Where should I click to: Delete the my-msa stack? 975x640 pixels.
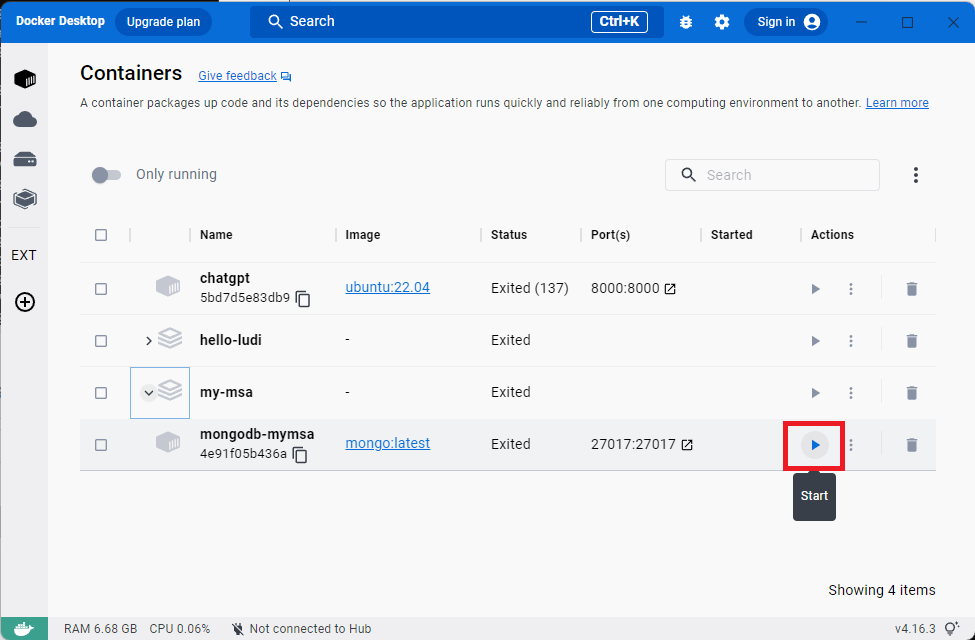912,393
